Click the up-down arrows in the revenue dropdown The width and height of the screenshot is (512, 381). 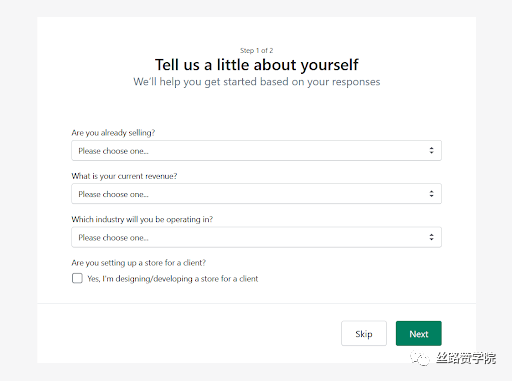click(431, 194)
